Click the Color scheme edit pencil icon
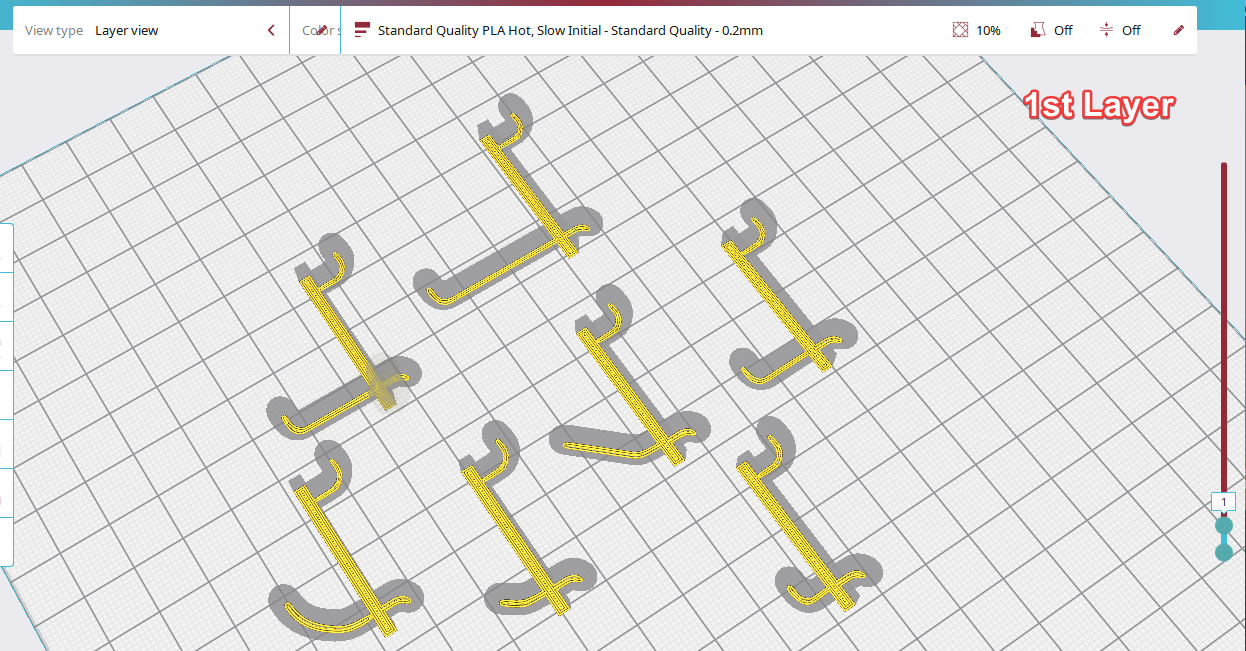Image resolution: width=1246 pixels, height=651 pixels. point(321,30)
